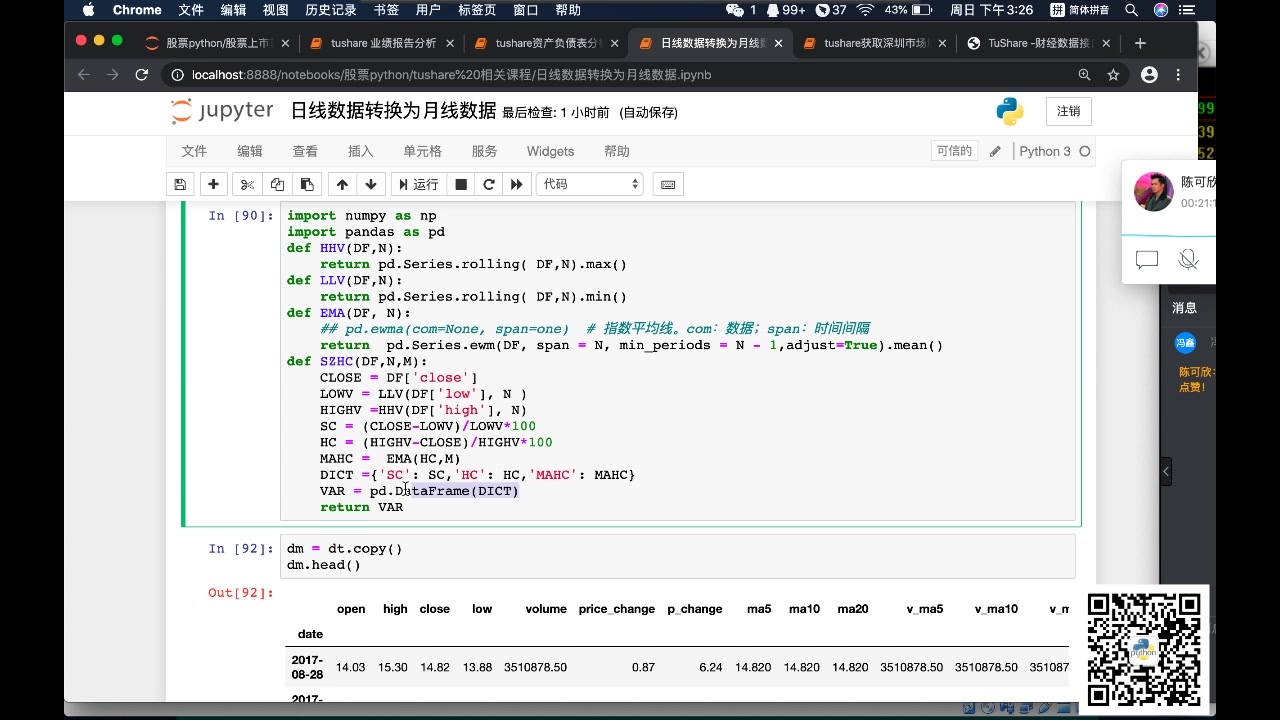Cut selected cell using scissors icon
The height and width of the screenshot is (720, 1280).
pos(247,184)
